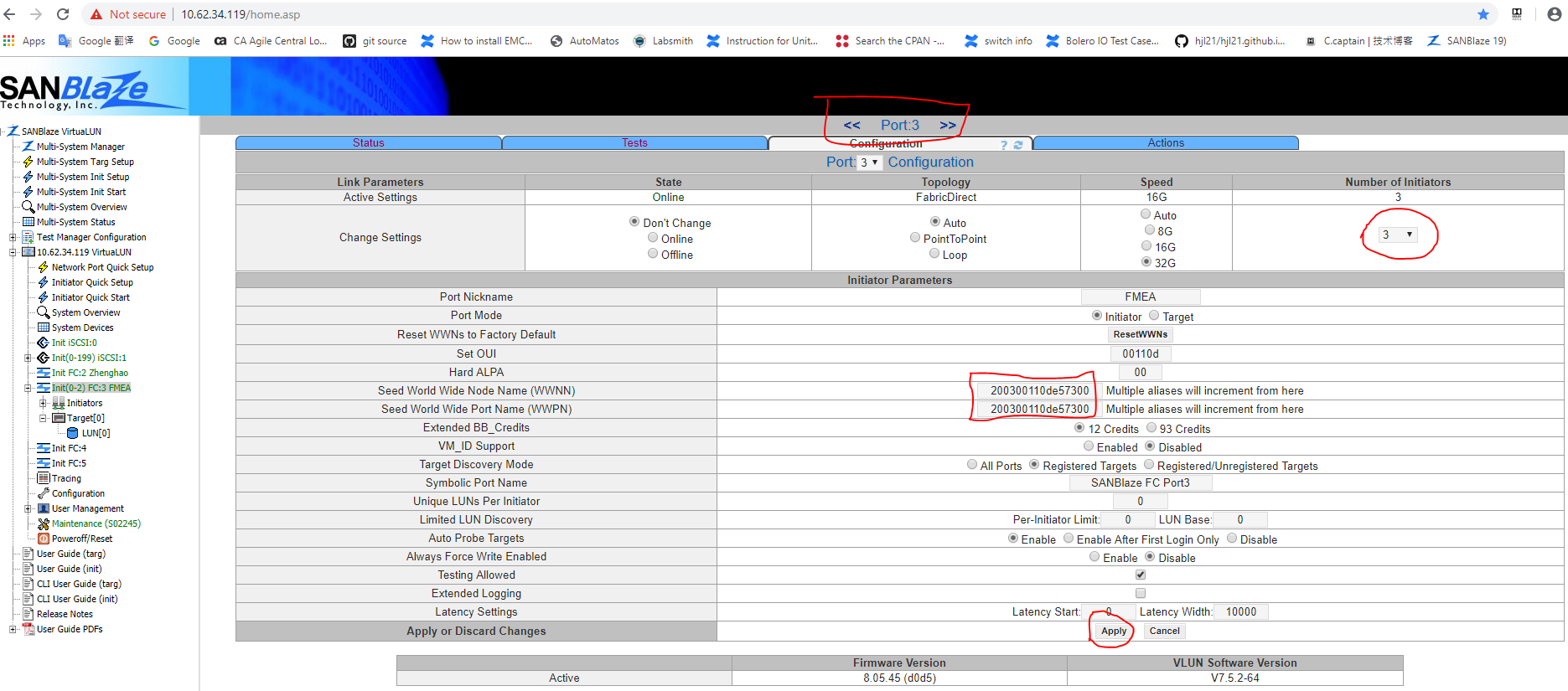Reload the browser page
This screenshot has height=691, width=1568.
(63, 14)
